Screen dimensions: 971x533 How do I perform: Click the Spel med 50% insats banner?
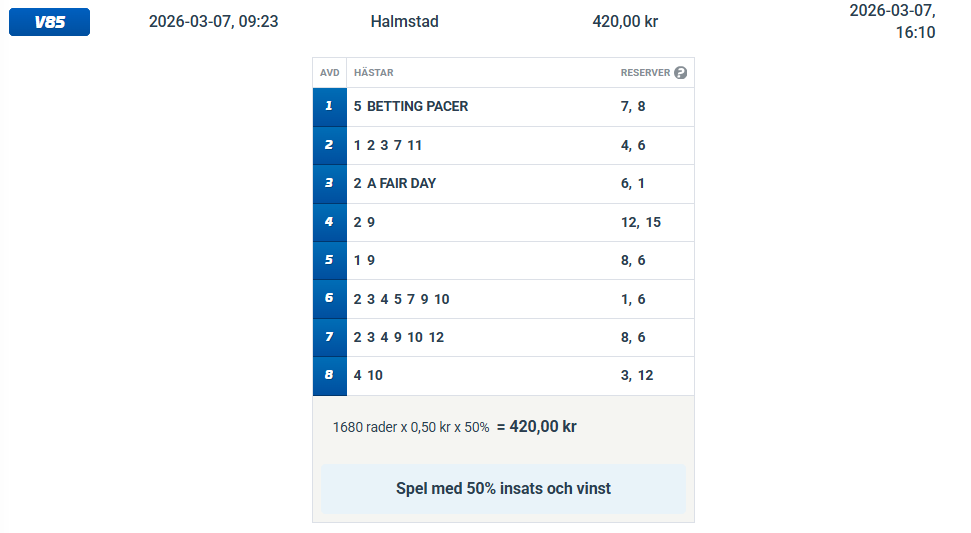click(x=503, y=489)
